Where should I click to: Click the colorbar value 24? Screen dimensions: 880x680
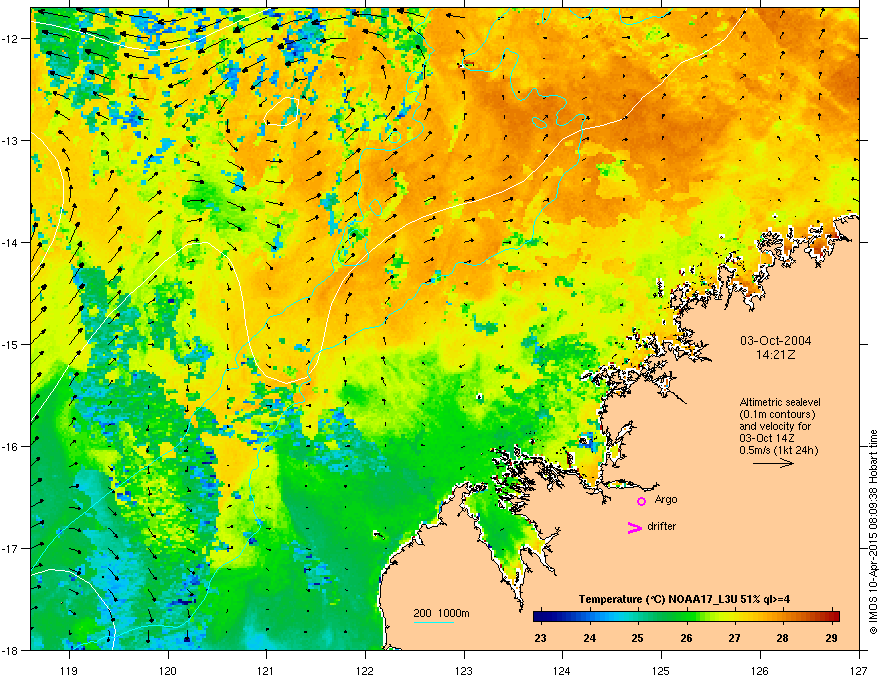click(x=589, y=638)
